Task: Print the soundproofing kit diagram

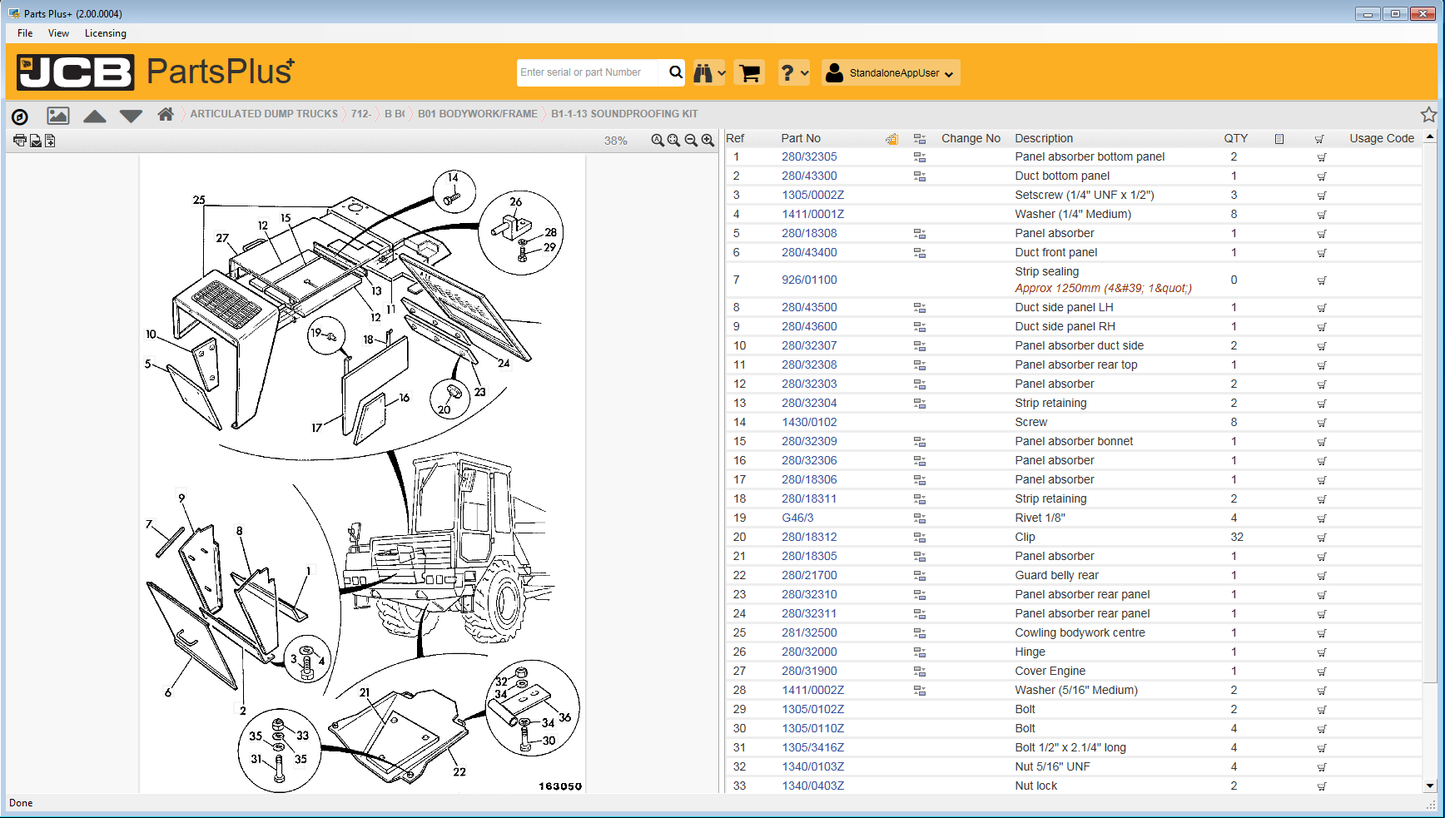Action: click(18, 140)
